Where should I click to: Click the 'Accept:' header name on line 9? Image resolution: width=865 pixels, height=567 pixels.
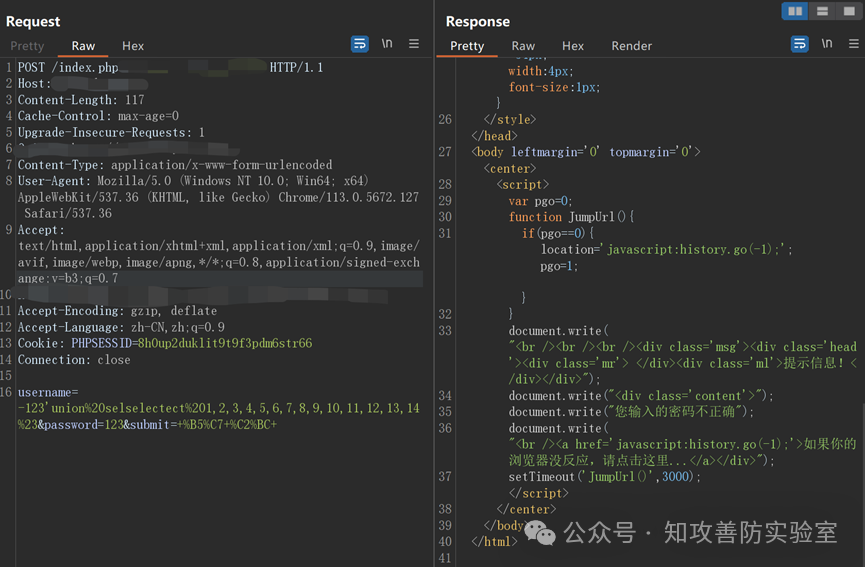pyautogui.click(x=41, y=231)
